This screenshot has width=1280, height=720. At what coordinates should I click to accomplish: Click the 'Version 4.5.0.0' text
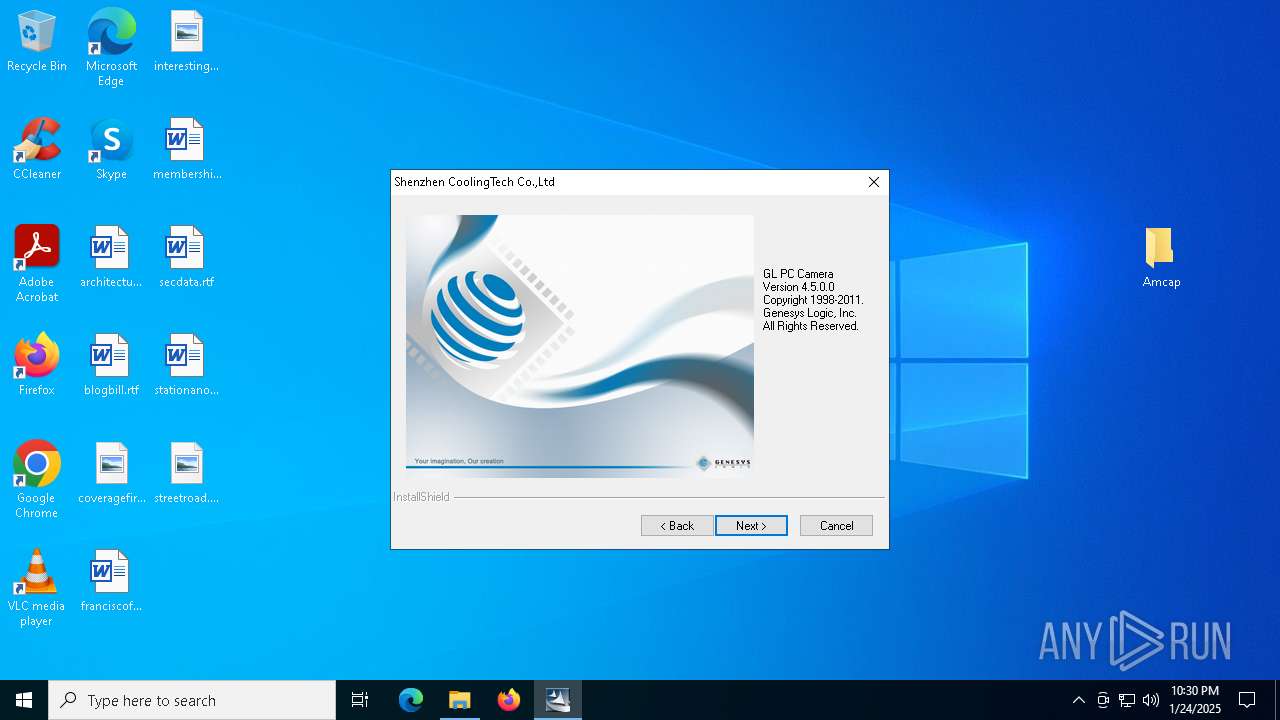(798, 287)
